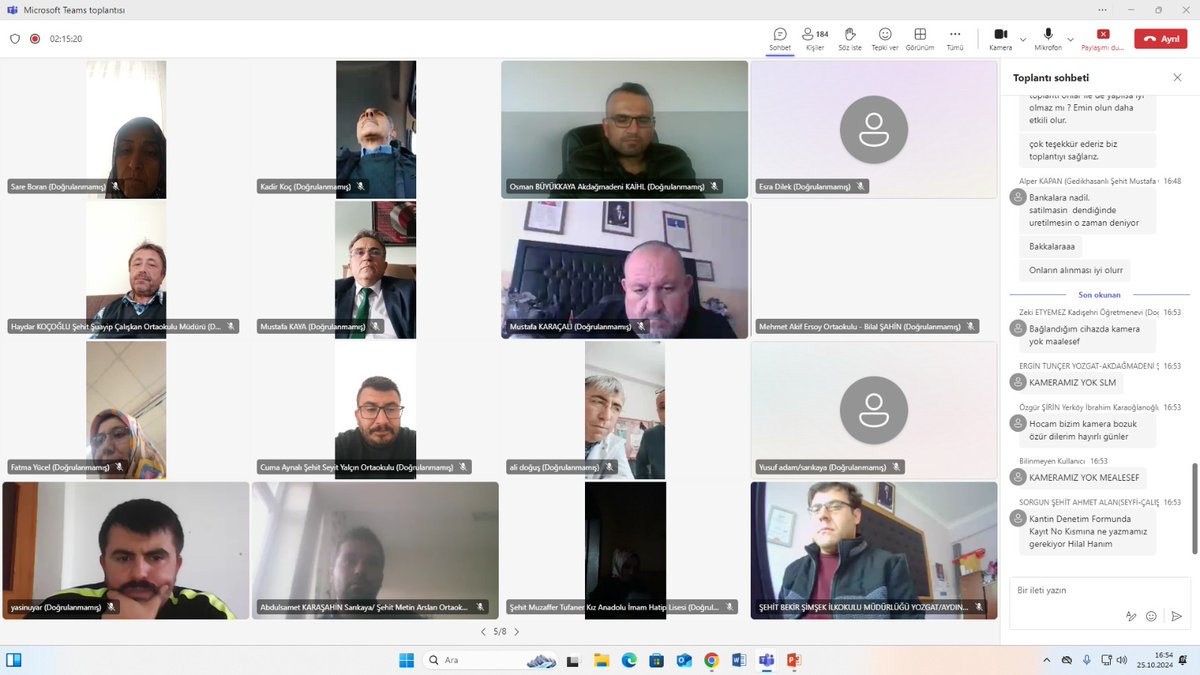Expand the Mikrofon options arrow
This screenshot has height=675, width=1200.
(x=1071, y=39)
